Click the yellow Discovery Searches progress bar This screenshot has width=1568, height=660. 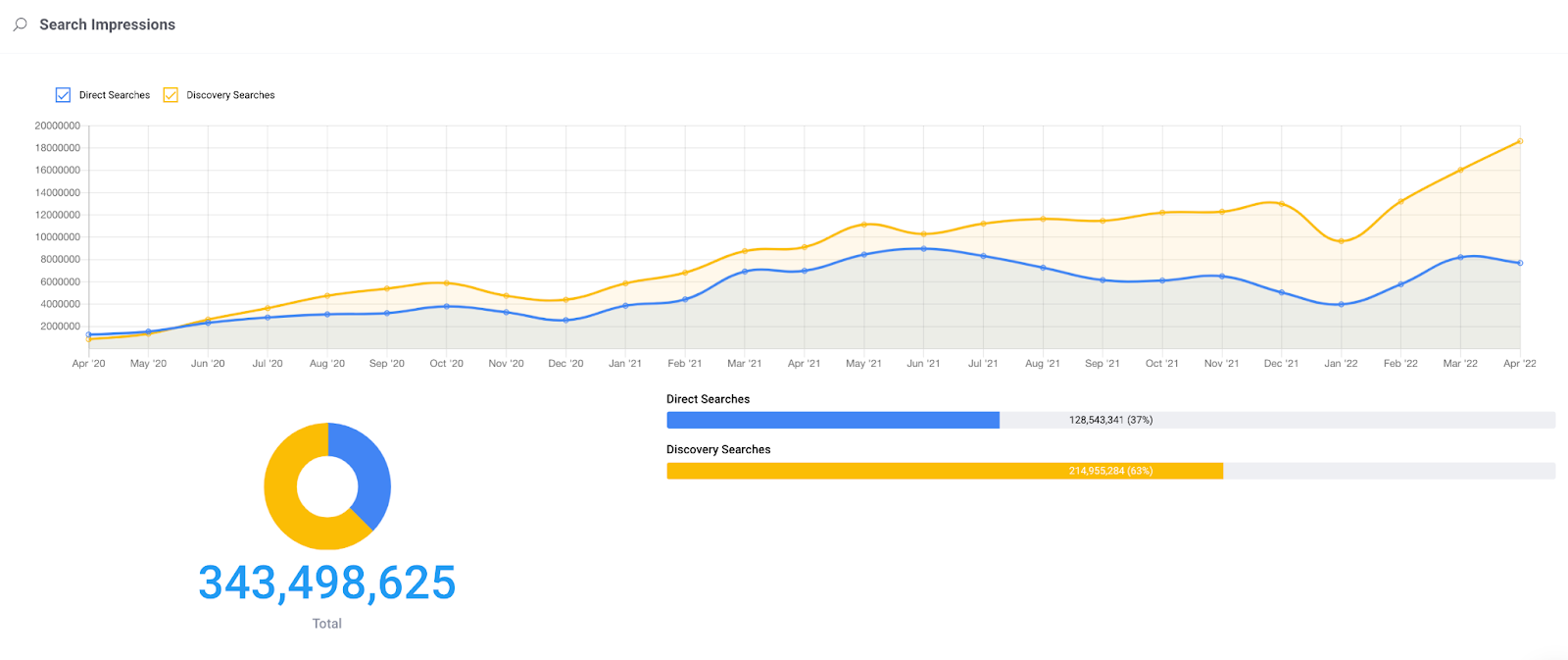coord(945,471)
